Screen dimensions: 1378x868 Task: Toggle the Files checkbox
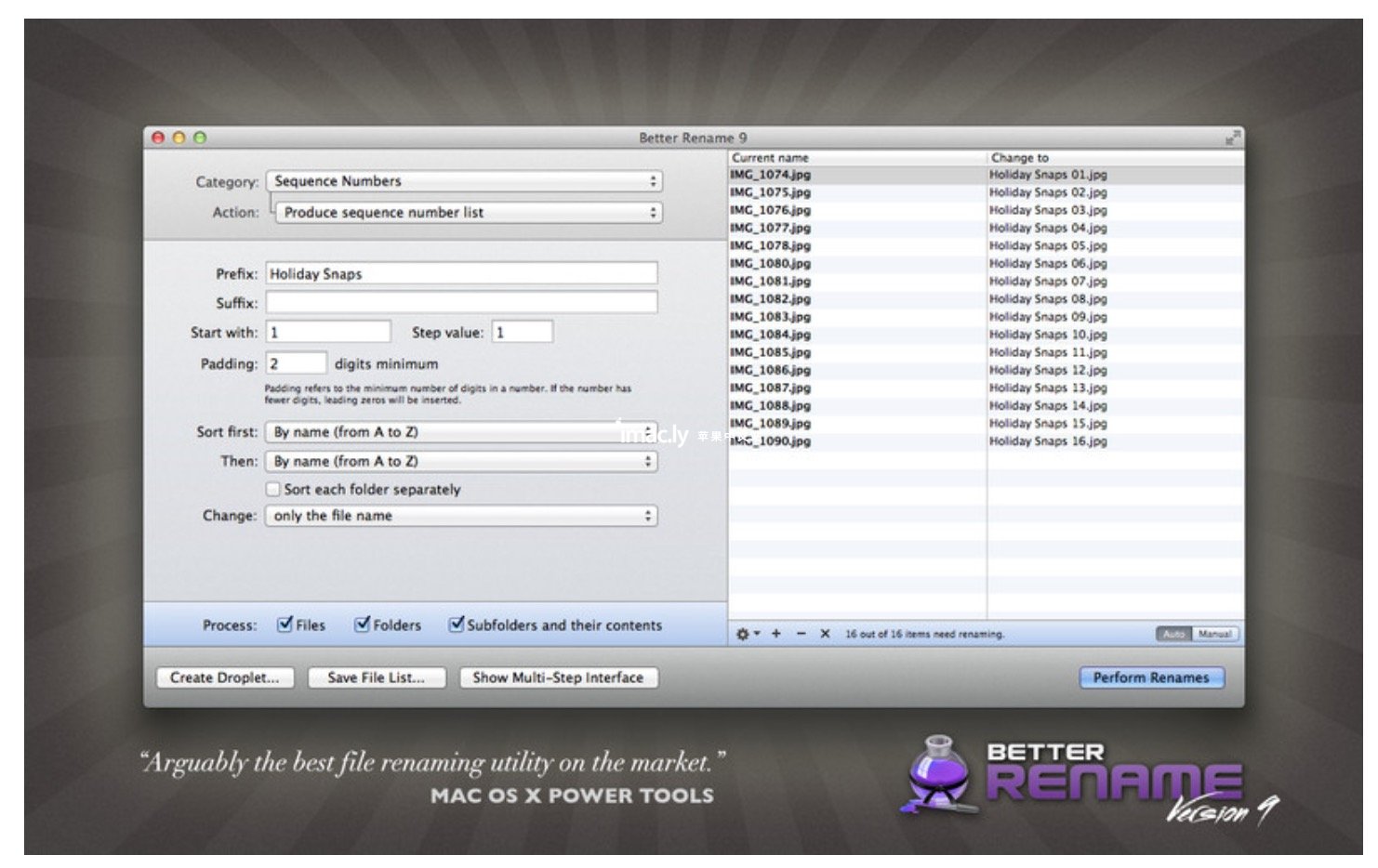pos(285,625)
